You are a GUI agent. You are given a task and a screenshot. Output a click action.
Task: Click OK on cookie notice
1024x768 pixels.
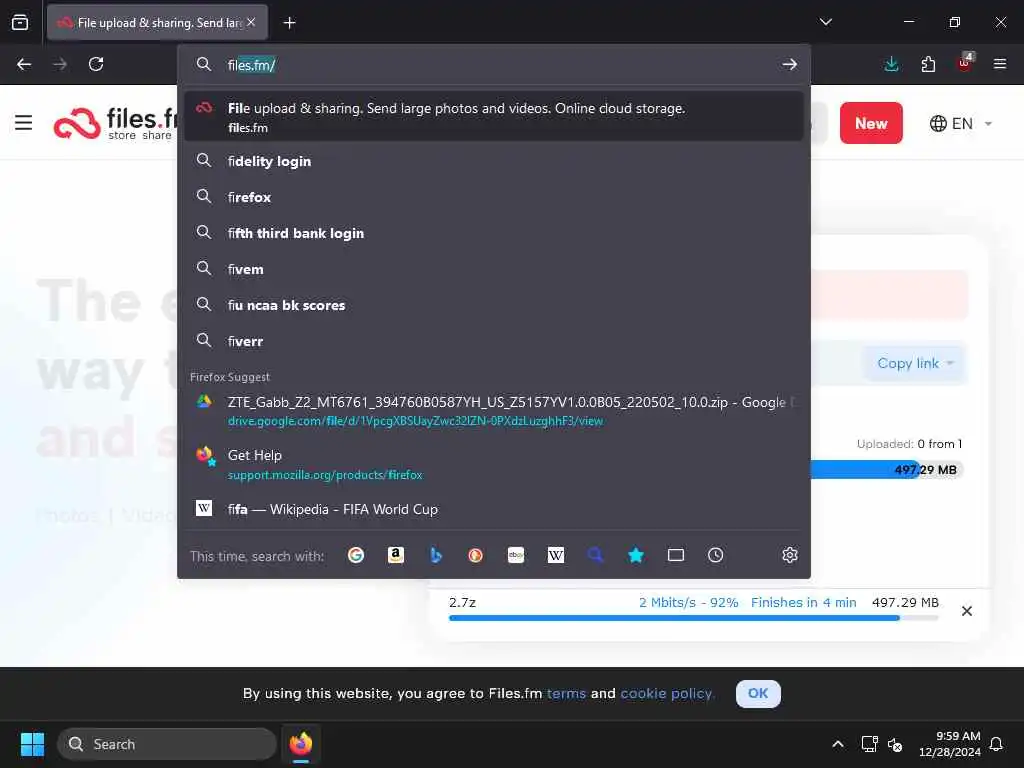(x=758, y=694)
